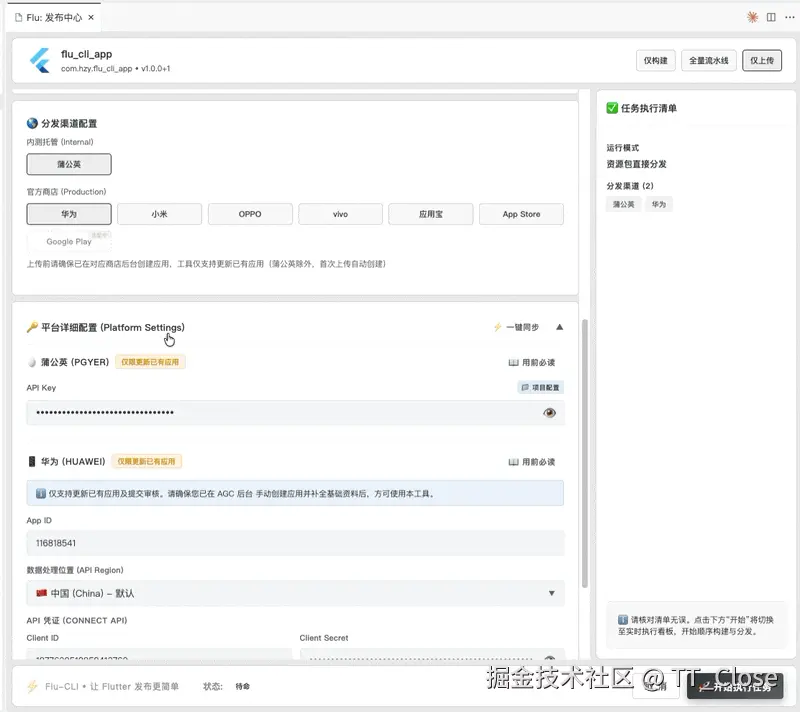Open the more actions ellipsis menu
Screen dimensions: 800x712
[x=790, y=17]
